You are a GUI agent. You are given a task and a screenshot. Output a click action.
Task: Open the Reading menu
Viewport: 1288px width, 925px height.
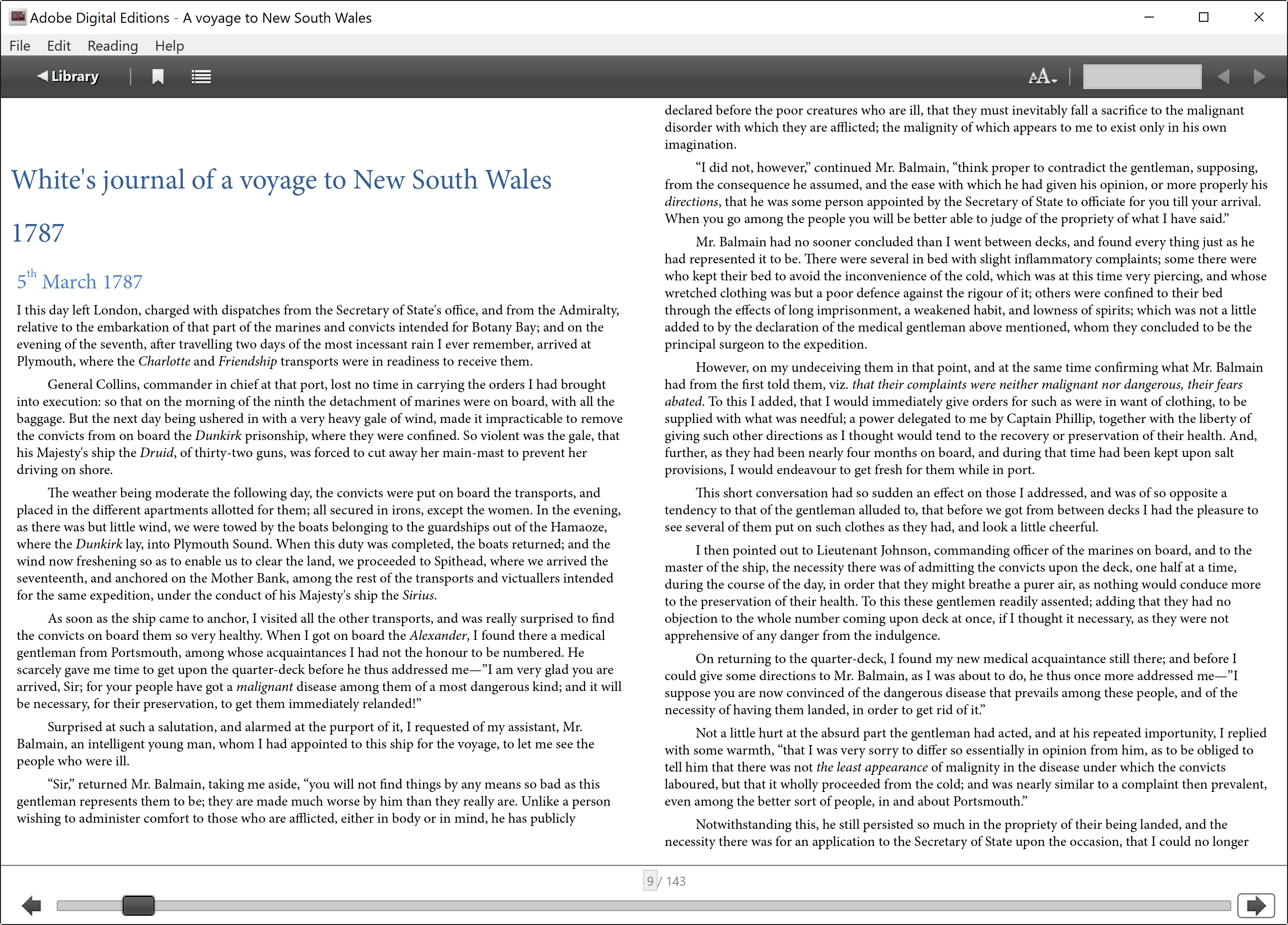pyautogui.click(x=112, y=45)
